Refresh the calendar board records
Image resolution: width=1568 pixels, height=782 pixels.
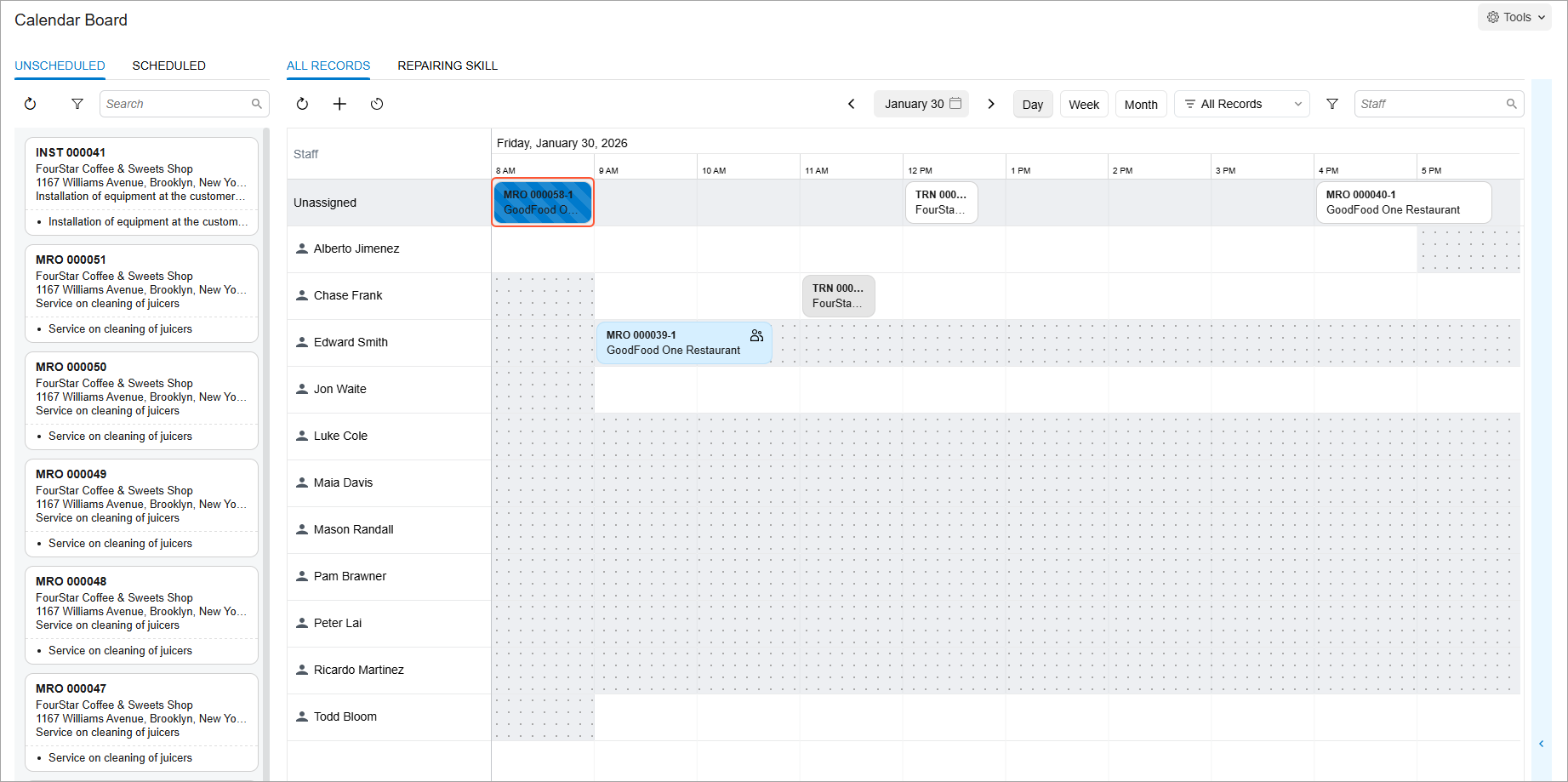(302, 104)
